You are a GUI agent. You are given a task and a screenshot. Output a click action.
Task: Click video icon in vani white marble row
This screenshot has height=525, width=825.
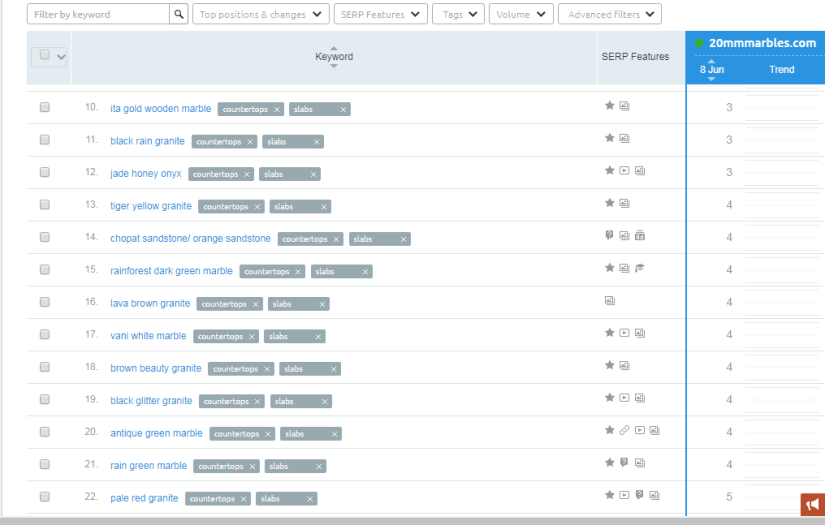tap(624, 332)
